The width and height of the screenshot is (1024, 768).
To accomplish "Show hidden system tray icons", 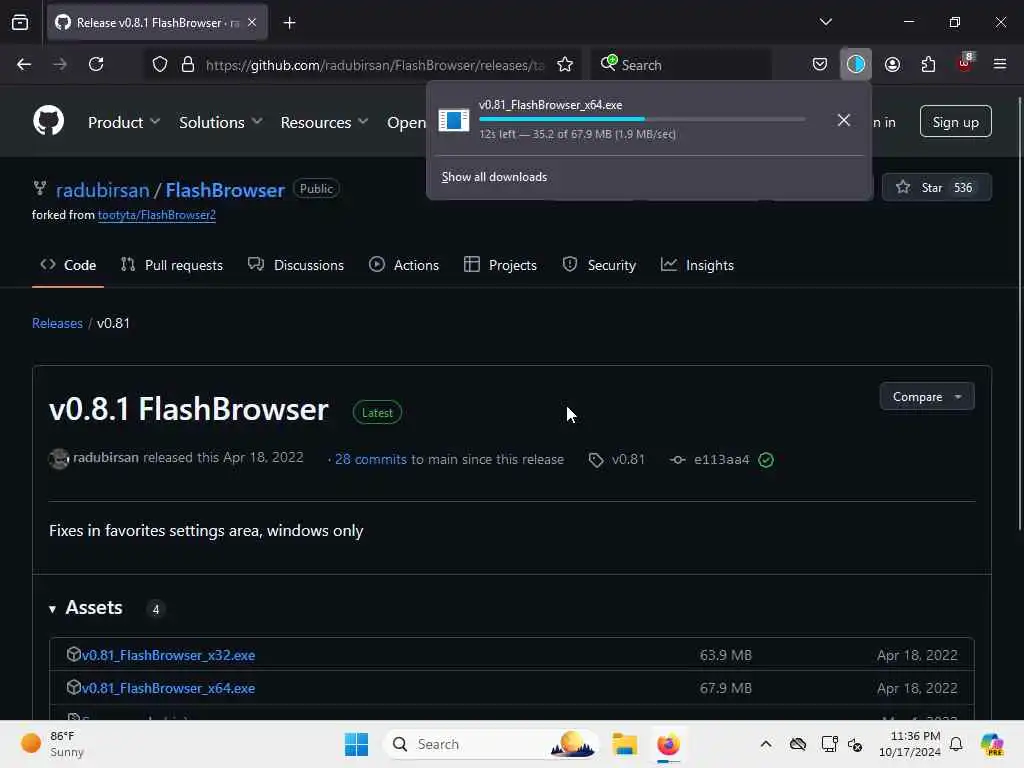I will pos(766,744).
